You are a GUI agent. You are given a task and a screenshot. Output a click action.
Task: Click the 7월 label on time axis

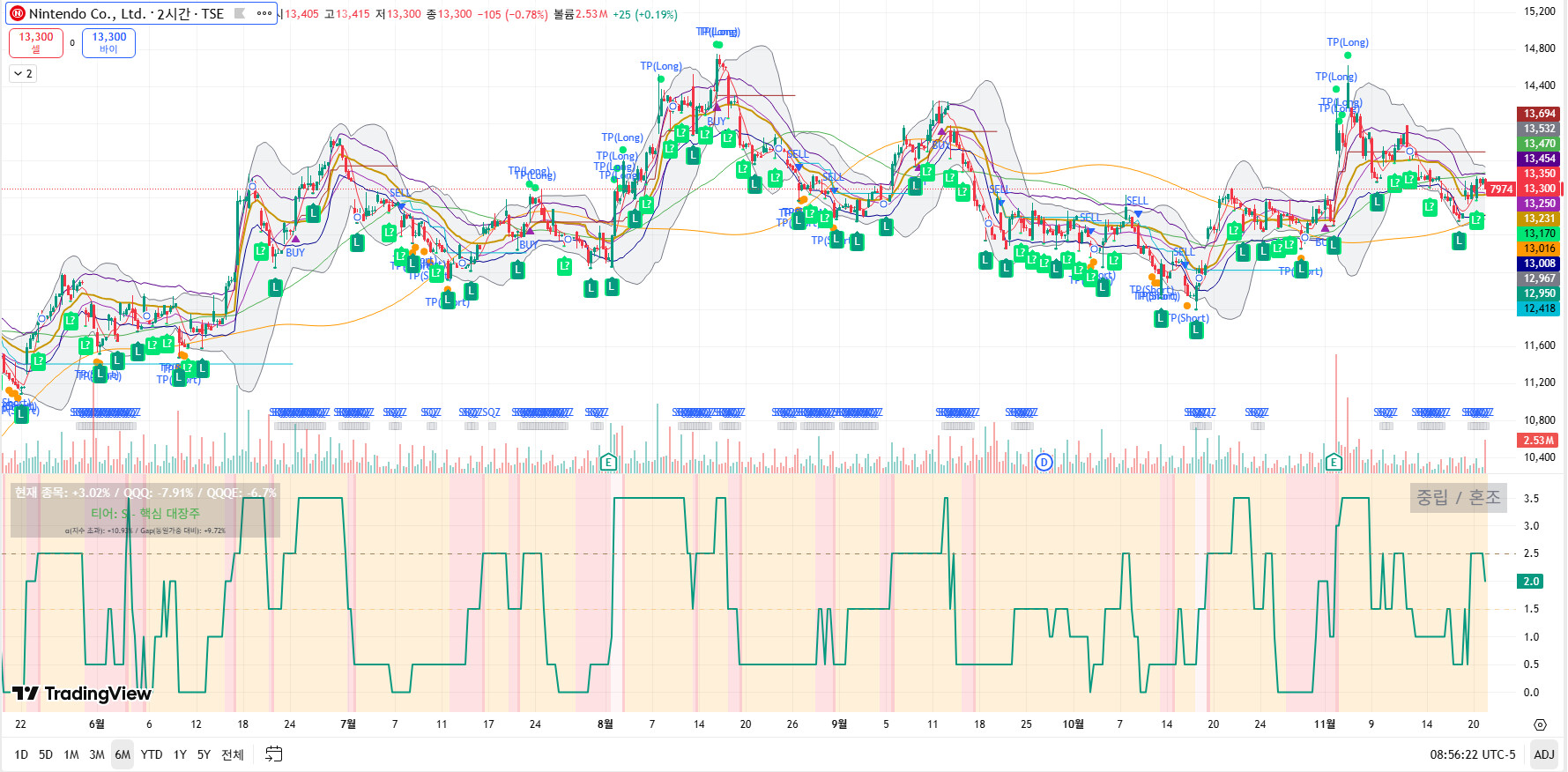348,724
